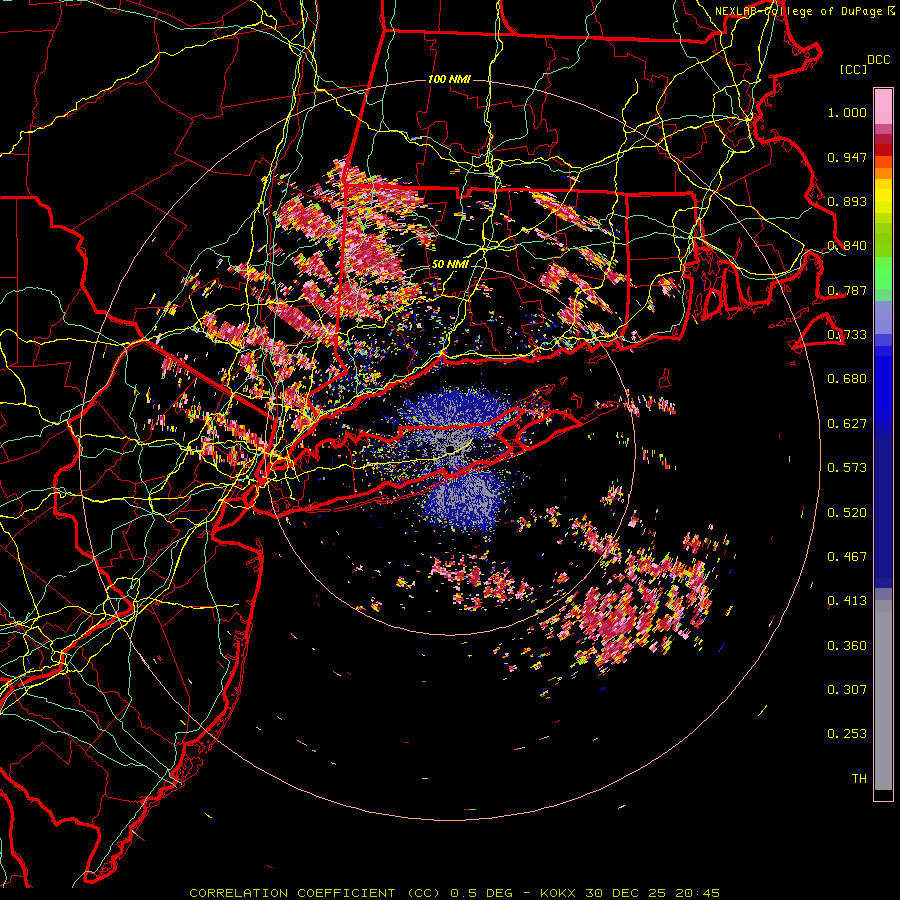Click the 0.787 legend value
900x900 pixels.
[x=847, y=290]
